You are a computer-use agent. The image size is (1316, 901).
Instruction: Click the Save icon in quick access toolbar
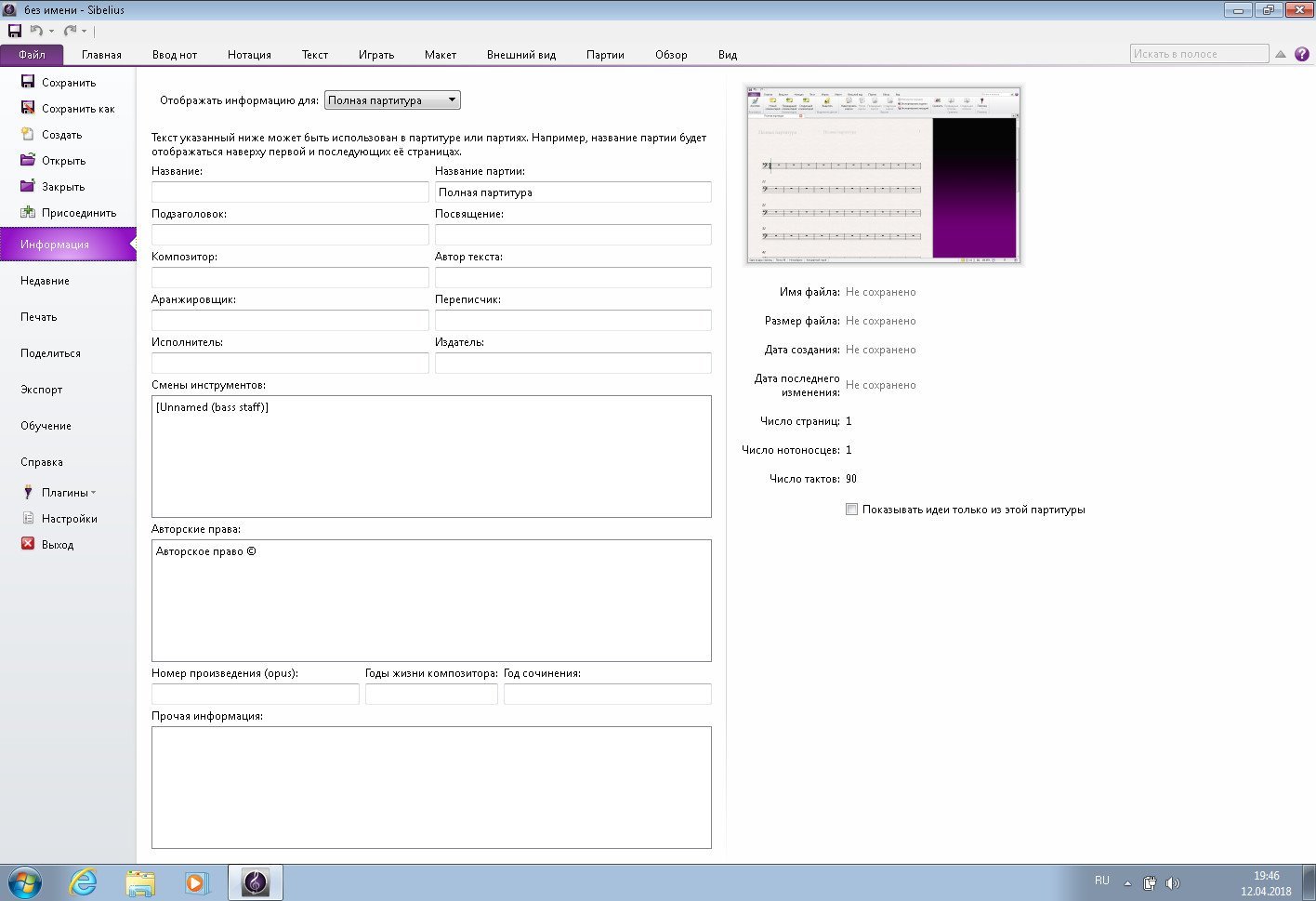click(14, 31)
